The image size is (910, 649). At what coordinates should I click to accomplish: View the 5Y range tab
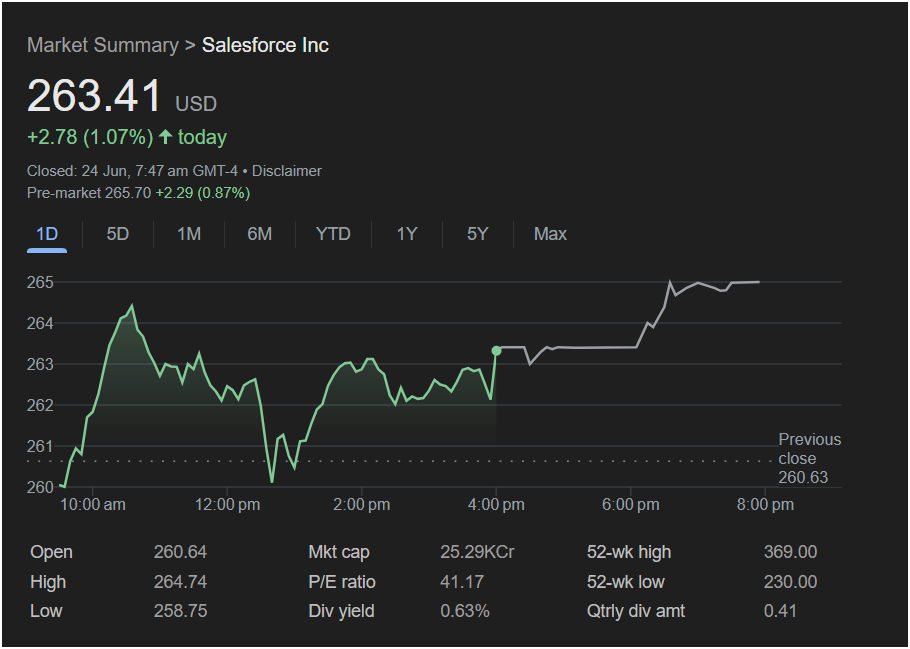478,234
